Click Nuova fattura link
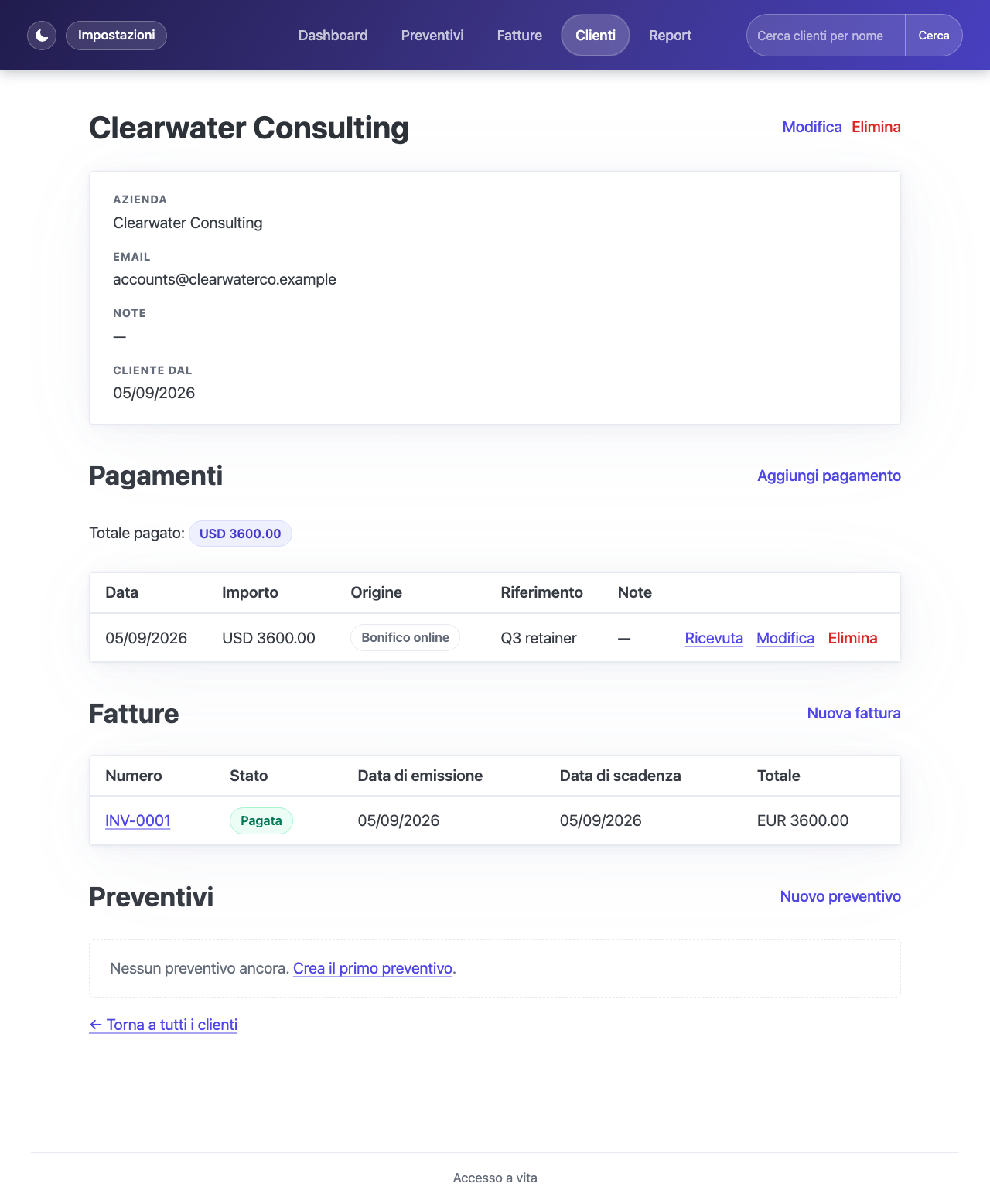Viewport: 990px width, 1204px height. tap(854, 713)
